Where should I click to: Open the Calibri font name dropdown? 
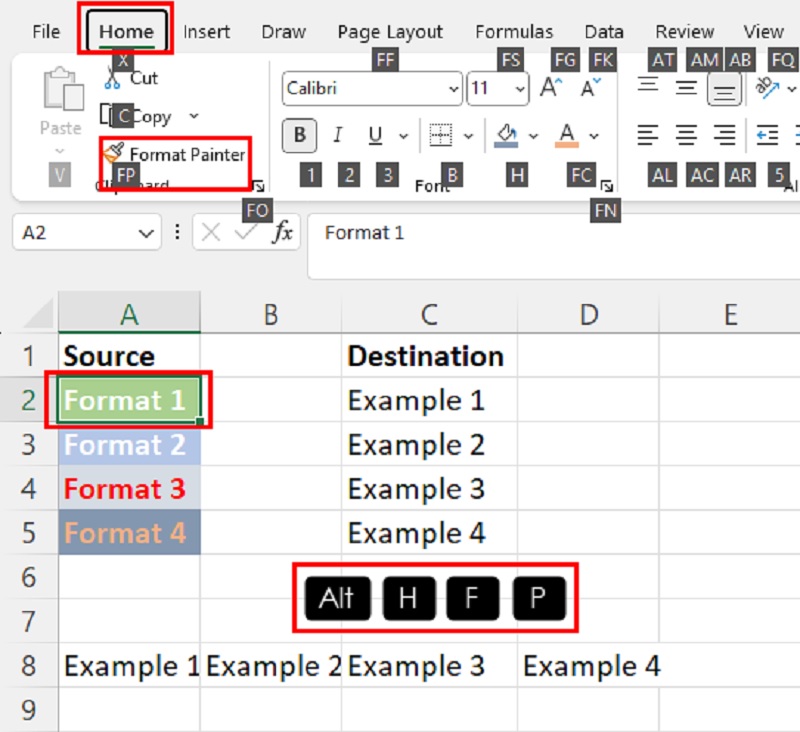(x=455, y=89)
